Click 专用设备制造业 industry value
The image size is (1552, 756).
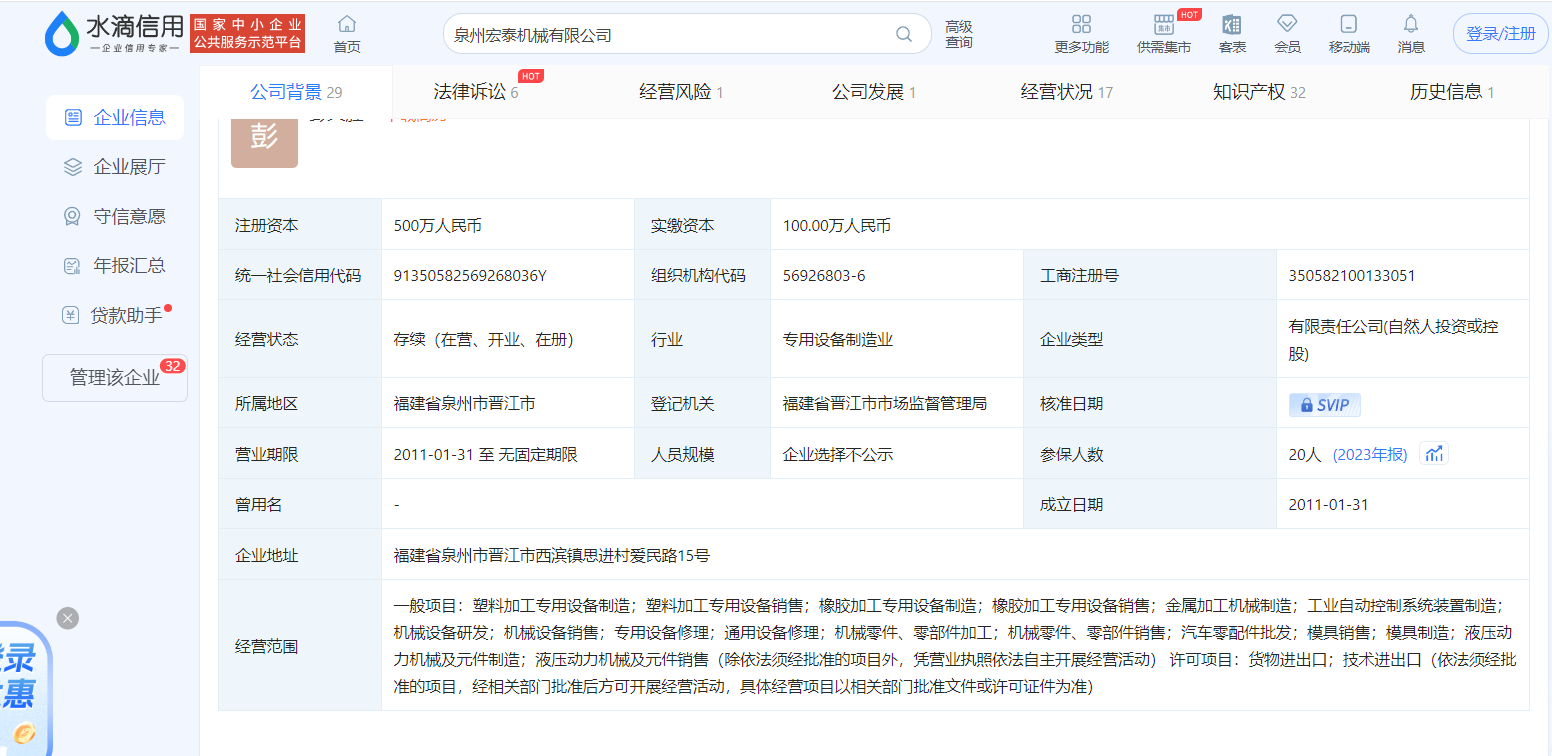838,340
